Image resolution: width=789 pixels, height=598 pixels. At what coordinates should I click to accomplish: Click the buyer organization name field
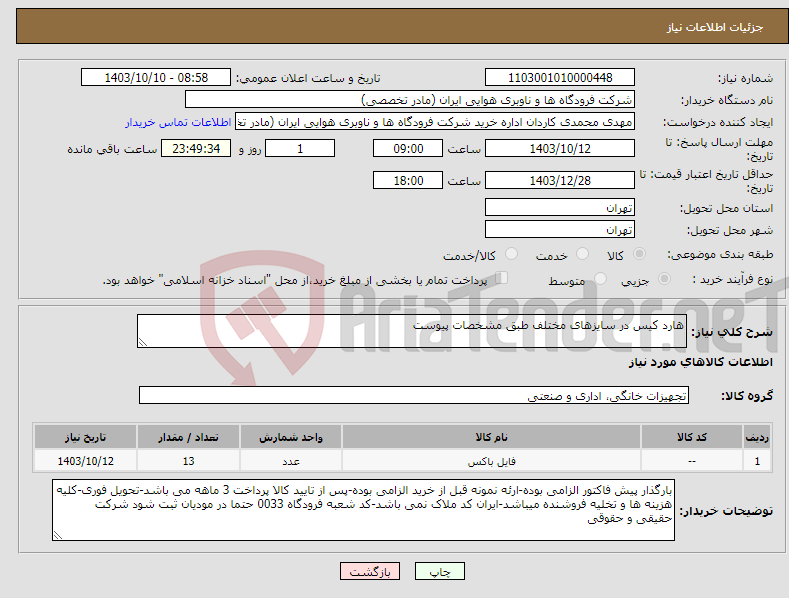click(410, 100)
